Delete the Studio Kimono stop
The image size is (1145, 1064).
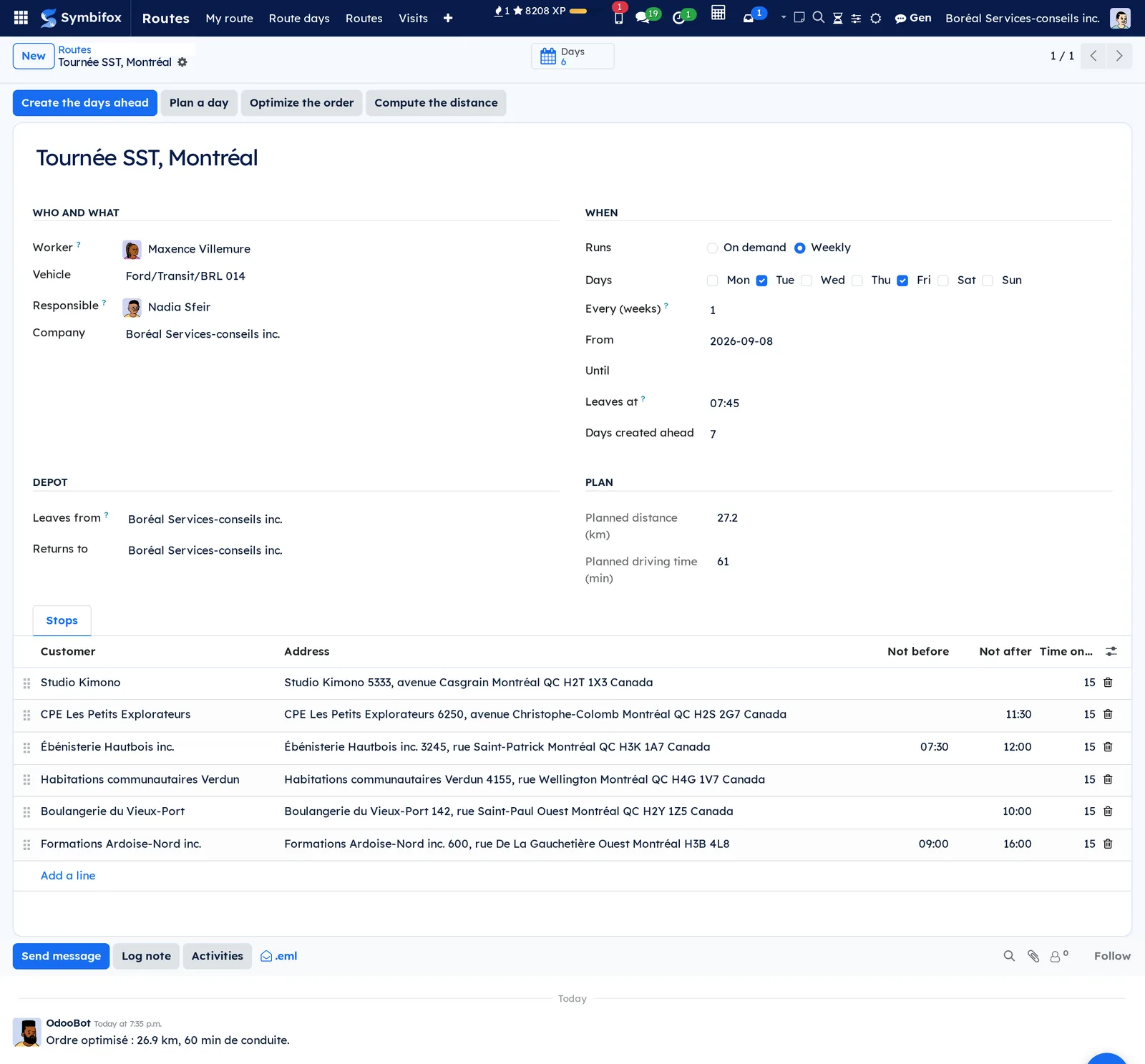(1108, 683)
